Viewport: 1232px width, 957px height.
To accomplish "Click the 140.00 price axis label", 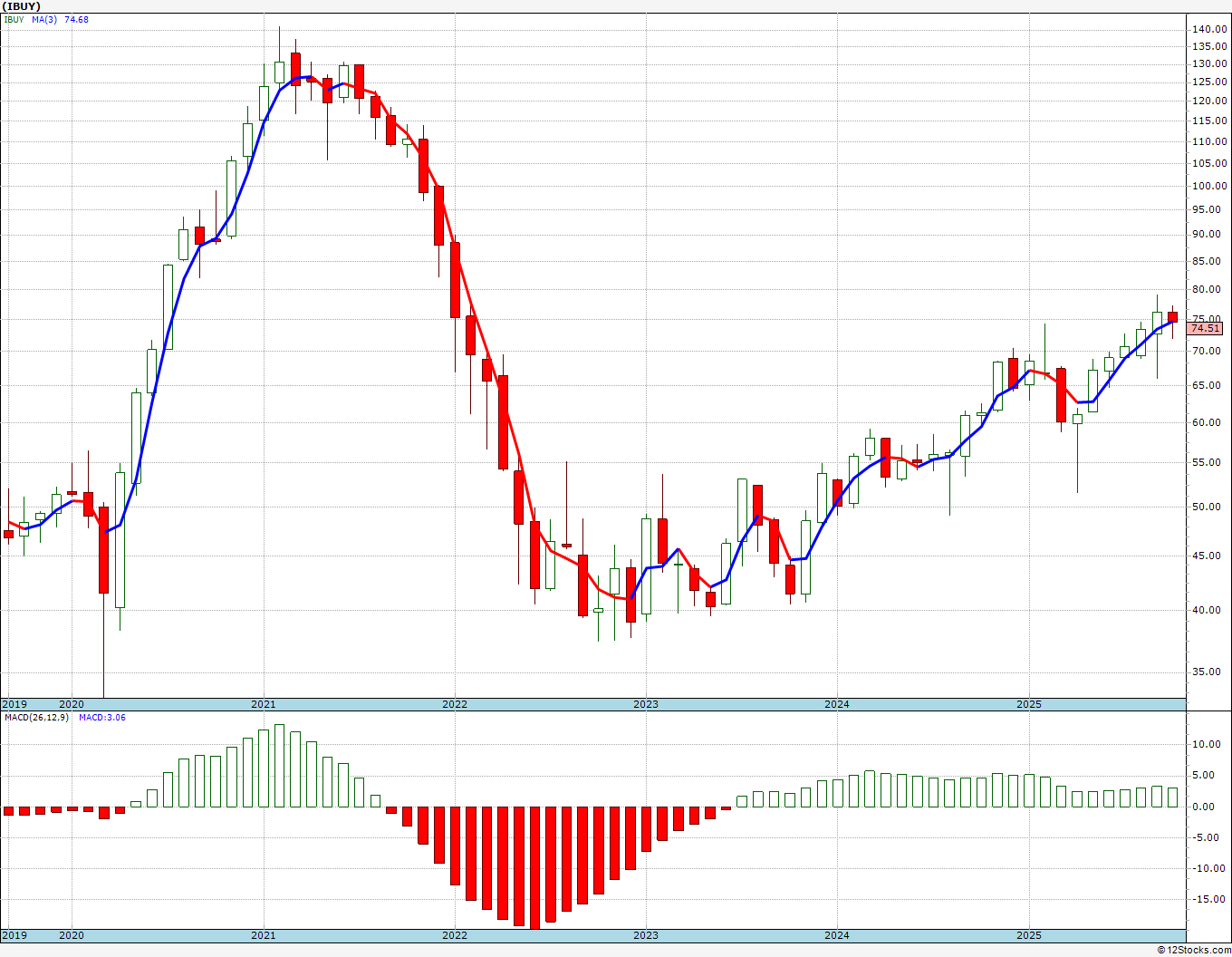I will coord(1210,29).
